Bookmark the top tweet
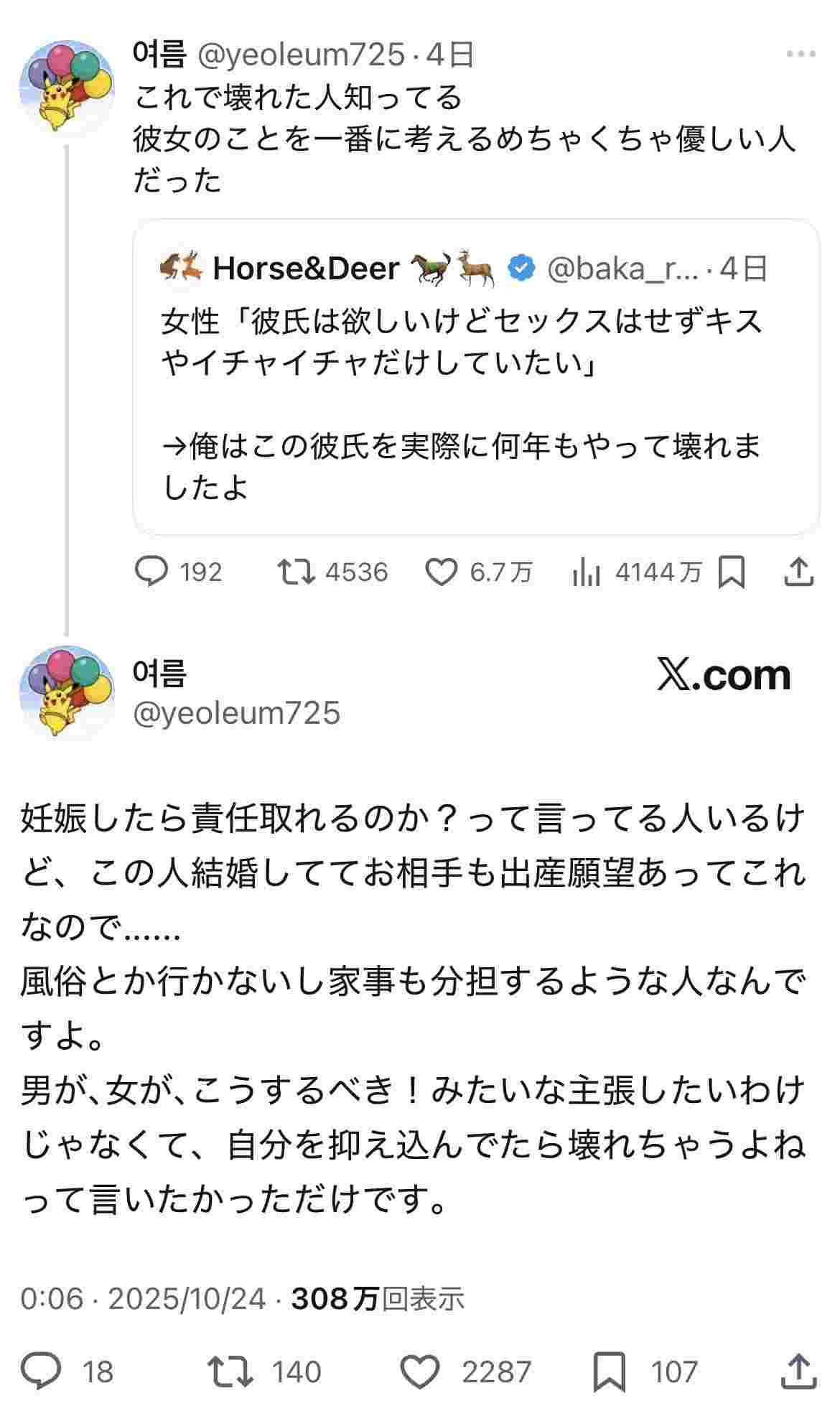840x1411 pixels. click(x=732, y=573)
